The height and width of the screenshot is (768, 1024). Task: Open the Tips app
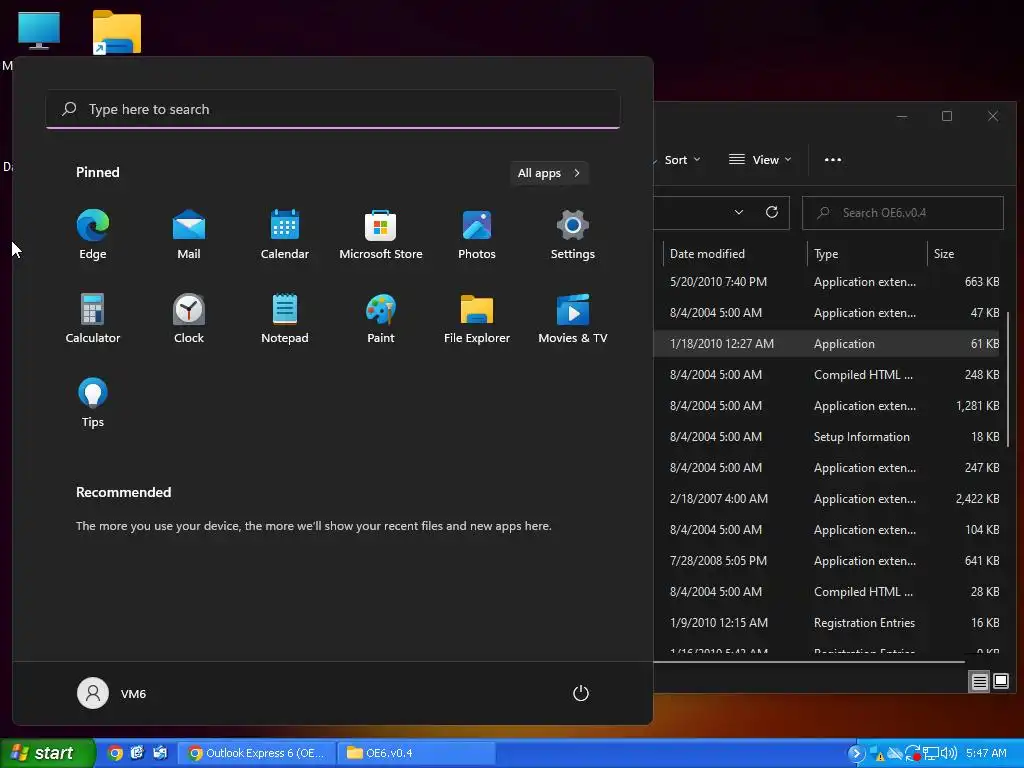(x=93, y=402)
